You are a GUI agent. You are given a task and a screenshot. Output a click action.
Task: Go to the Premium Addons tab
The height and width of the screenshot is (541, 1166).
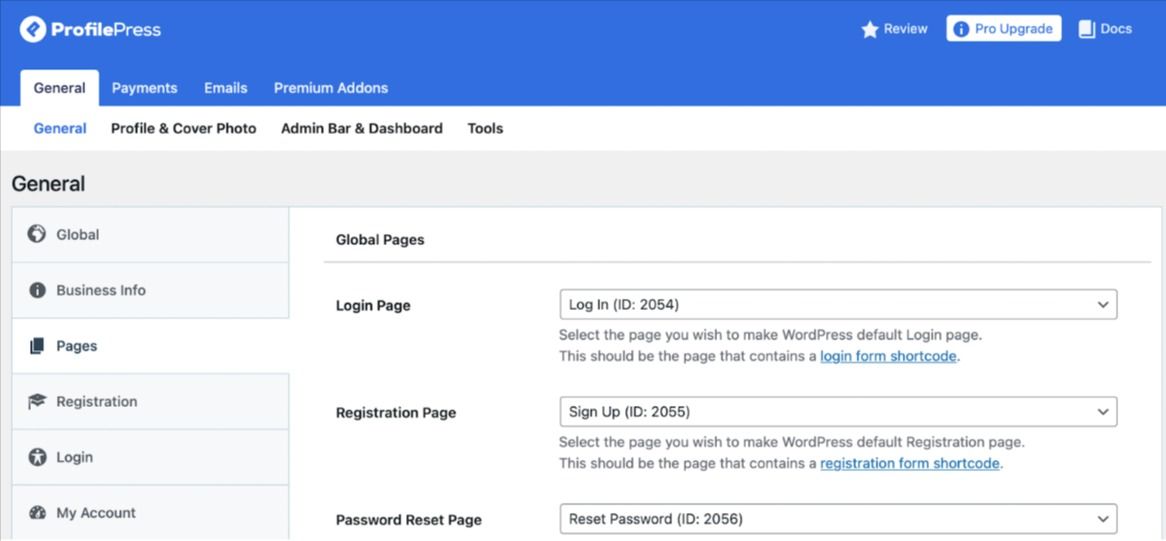click(331, 88)
